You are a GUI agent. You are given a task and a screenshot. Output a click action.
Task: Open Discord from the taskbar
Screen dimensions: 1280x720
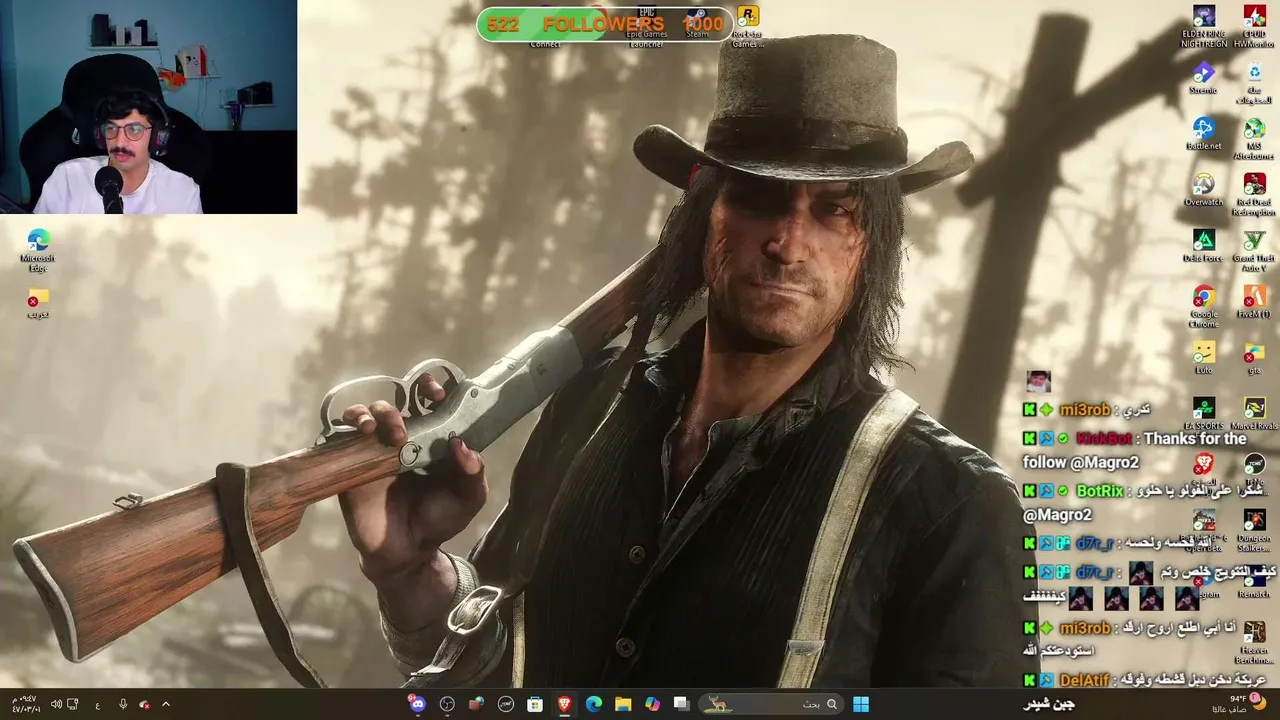[418, 704]
